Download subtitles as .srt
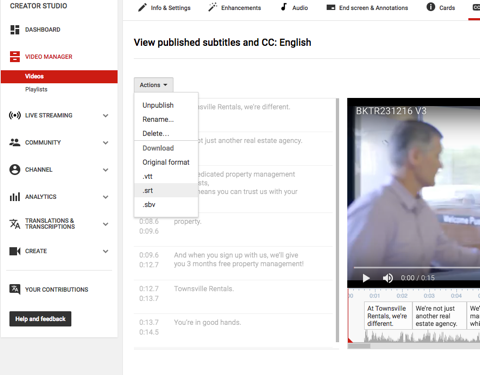This screenshot has height=375, width=480. [166, 190]
